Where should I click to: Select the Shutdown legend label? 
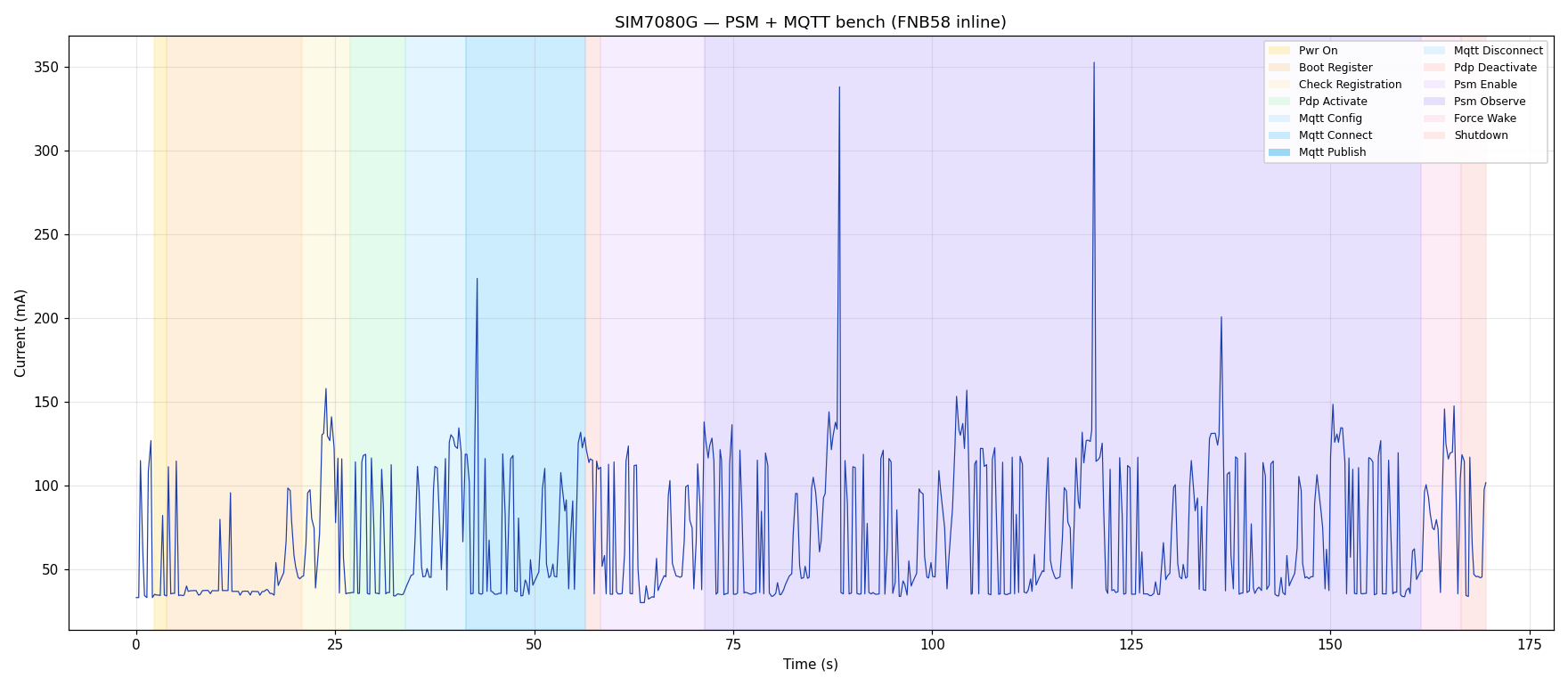coord(1481,135)
